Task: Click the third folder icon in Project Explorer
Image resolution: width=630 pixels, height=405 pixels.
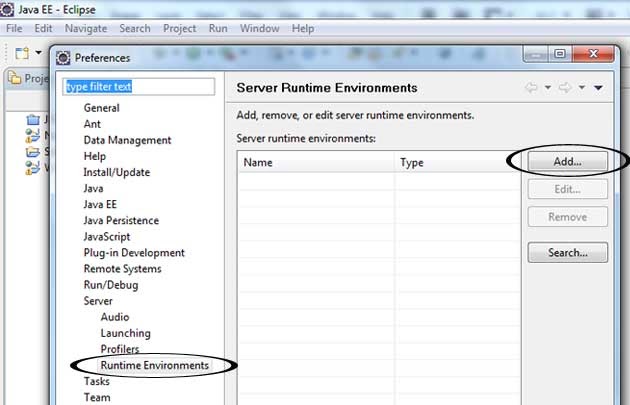Action: point(33,152)
